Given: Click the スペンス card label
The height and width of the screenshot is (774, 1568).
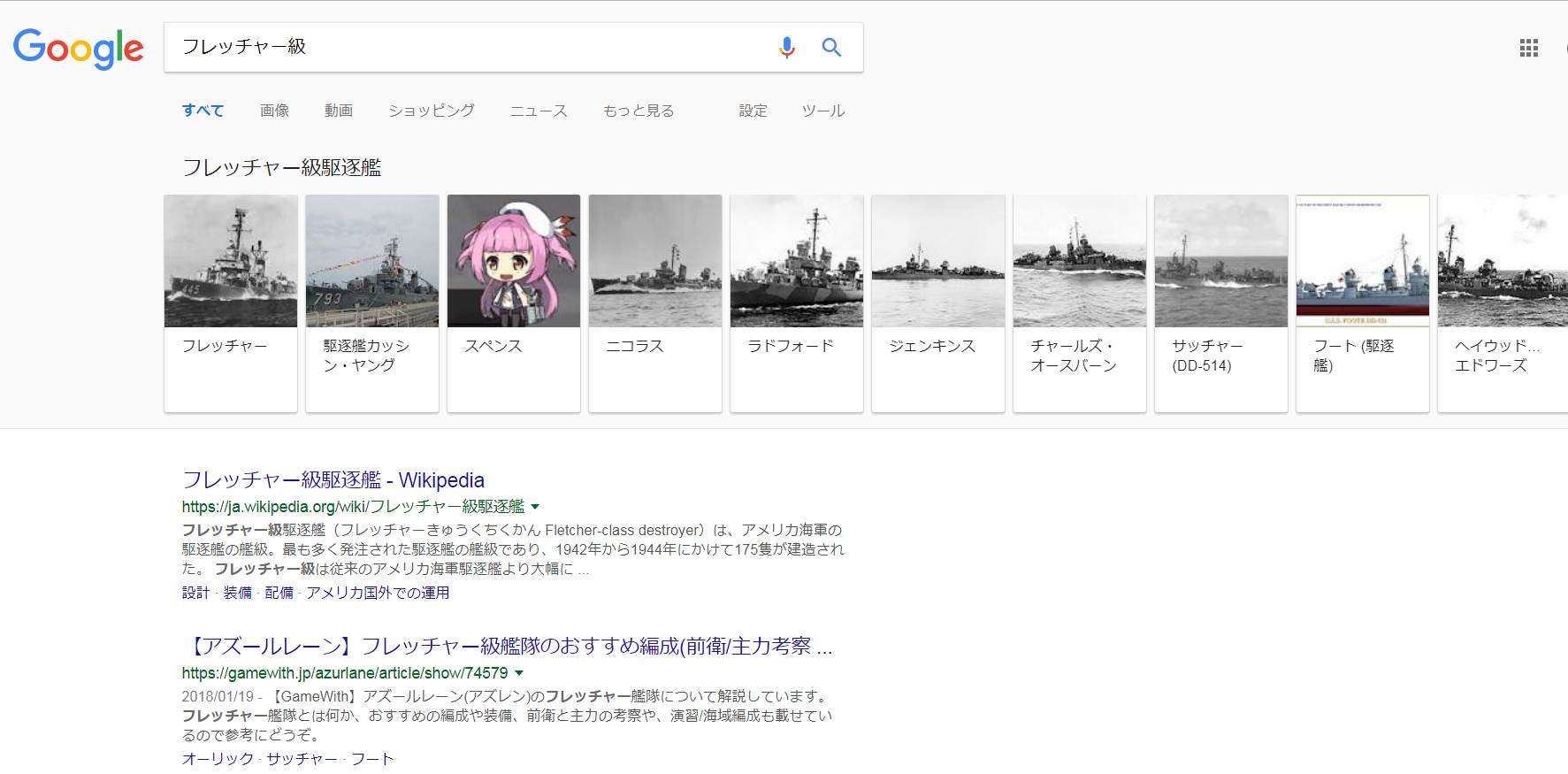Looking at the screenshot, I should [493, 346].
